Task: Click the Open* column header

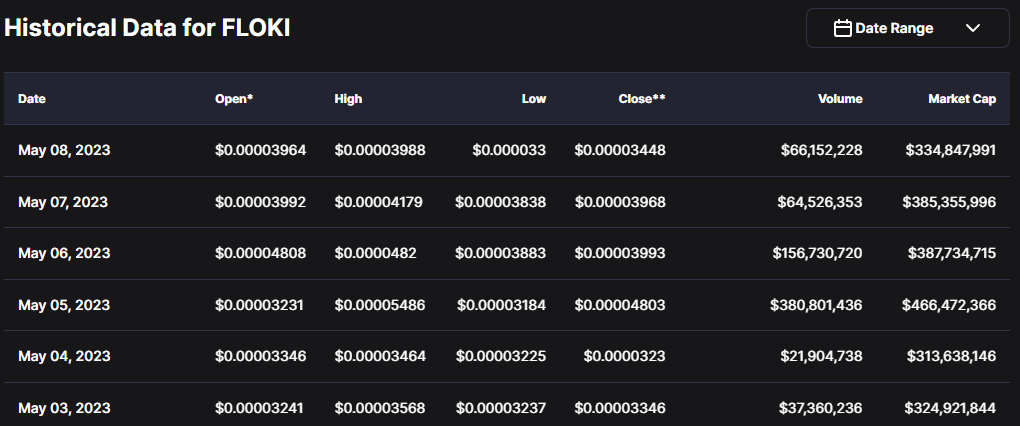Action: [234, 99]
